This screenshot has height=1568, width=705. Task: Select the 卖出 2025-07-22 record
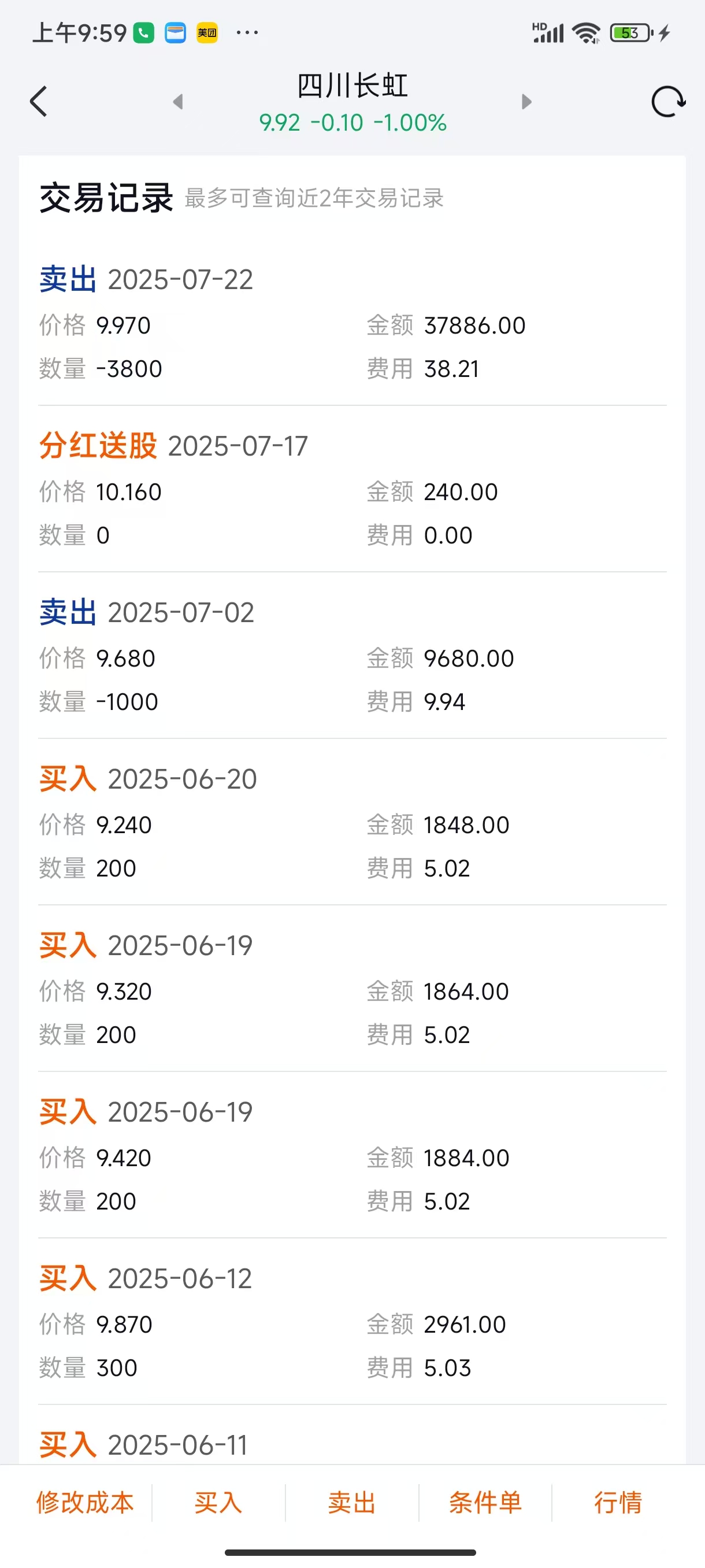pyautogui.click(x=352, y=323)
